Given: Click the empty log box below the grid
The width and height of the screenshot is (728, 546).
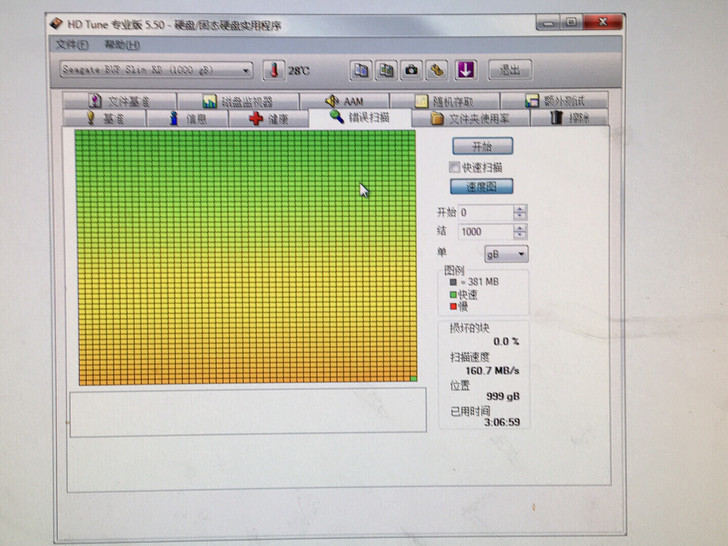Looking at the screenshot, I should 248,412.
